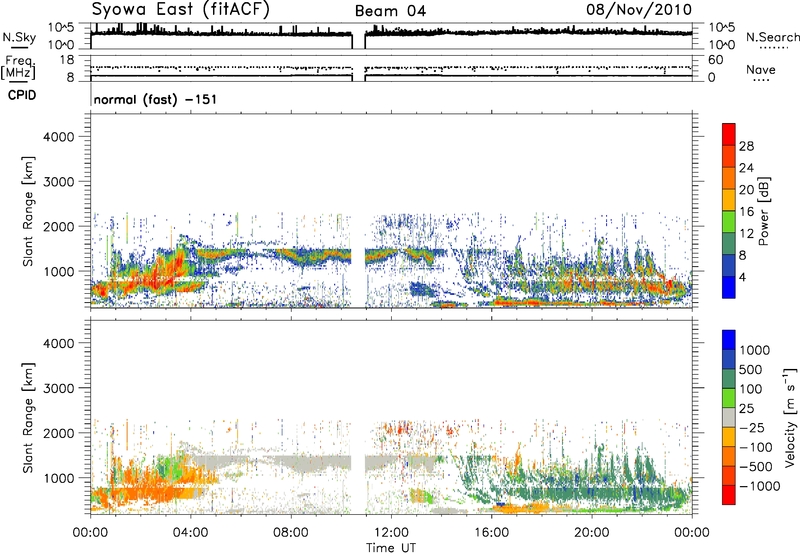Click the "18" frequency axis tick label
The height and width of the screenshot is (554, 800).
pyautogui.click(x=67, y=60)
